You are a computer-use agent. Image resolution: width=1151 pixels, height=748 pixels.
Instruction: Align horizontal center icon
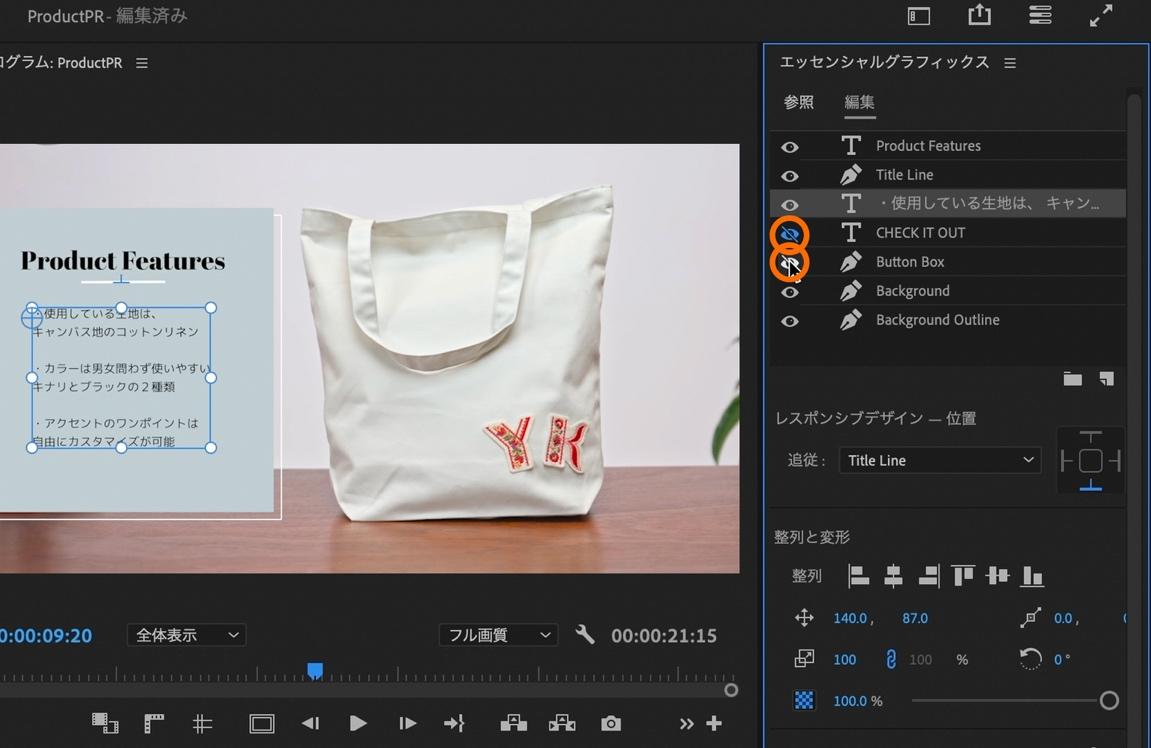click(893, 576)
